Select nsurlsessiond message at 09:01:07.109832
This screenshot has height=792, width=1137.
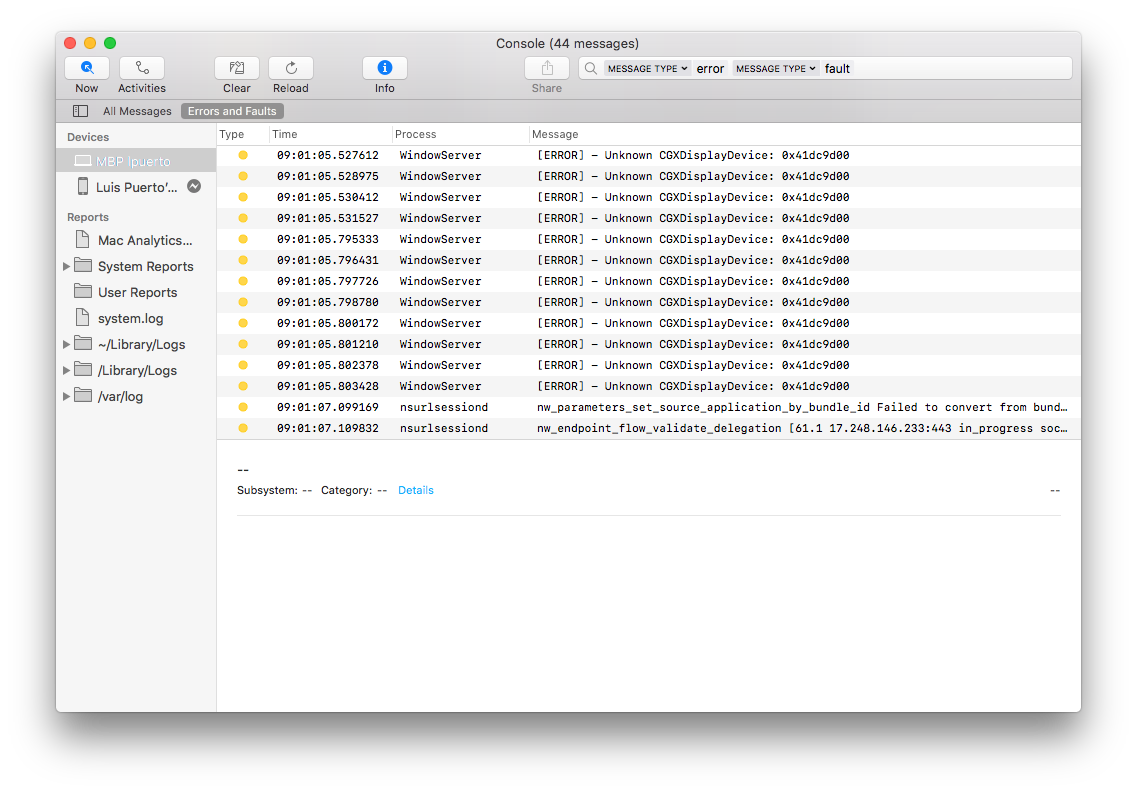(x=648, y=429)
